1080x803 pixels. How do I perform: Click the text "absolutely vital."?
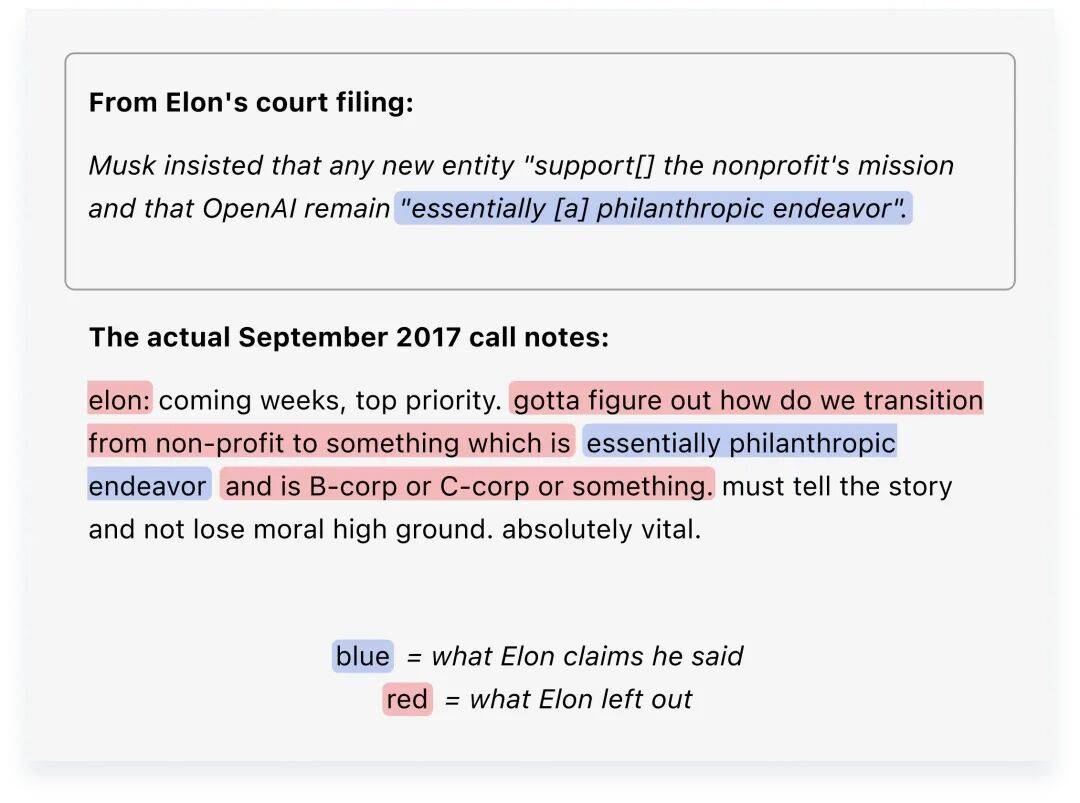[601, 529]
